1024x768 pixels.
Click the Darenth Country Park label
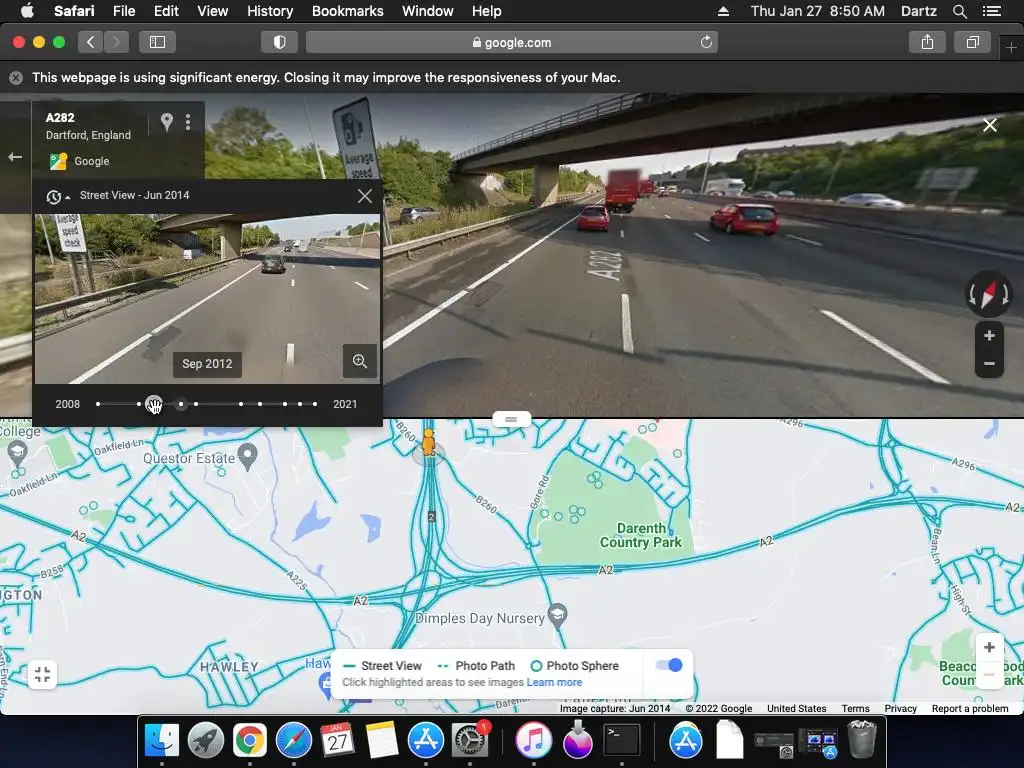point(641,535)
